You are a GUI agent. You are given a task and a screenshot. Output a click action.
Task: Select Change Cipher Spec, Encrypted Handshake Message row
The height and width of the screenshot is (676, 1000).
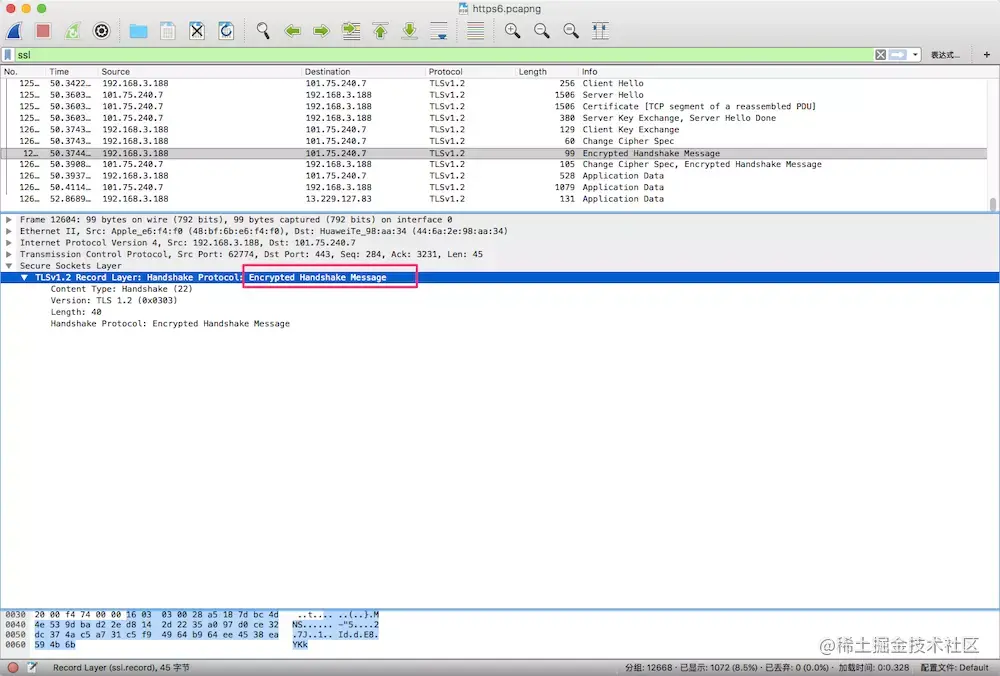tap(494, 165)
